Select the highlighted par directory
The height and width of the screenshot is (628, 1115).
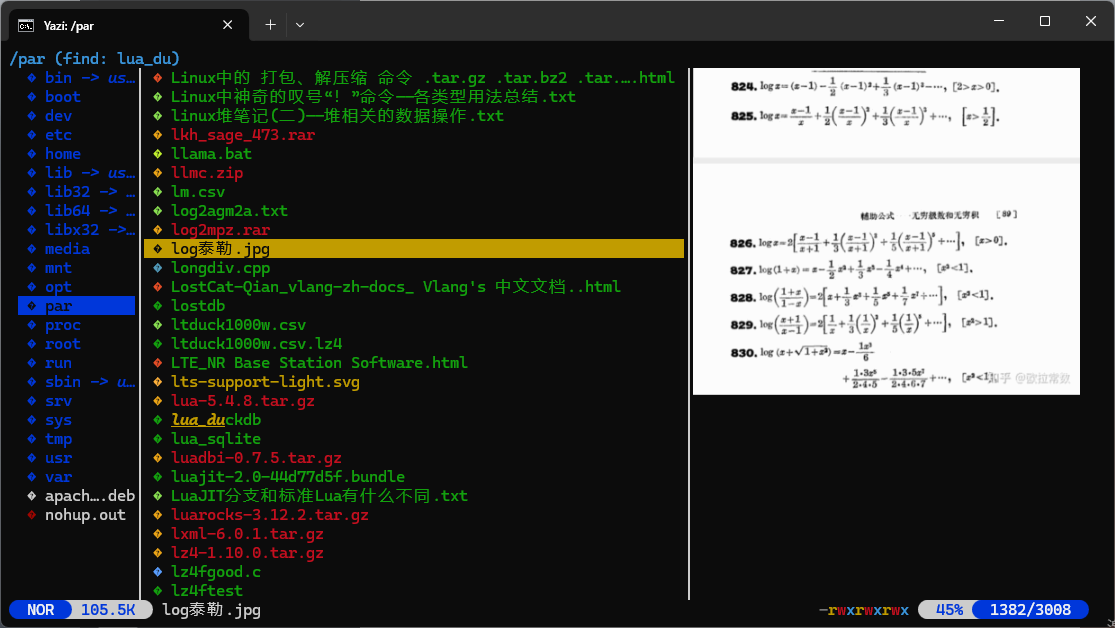pos(77,306)
